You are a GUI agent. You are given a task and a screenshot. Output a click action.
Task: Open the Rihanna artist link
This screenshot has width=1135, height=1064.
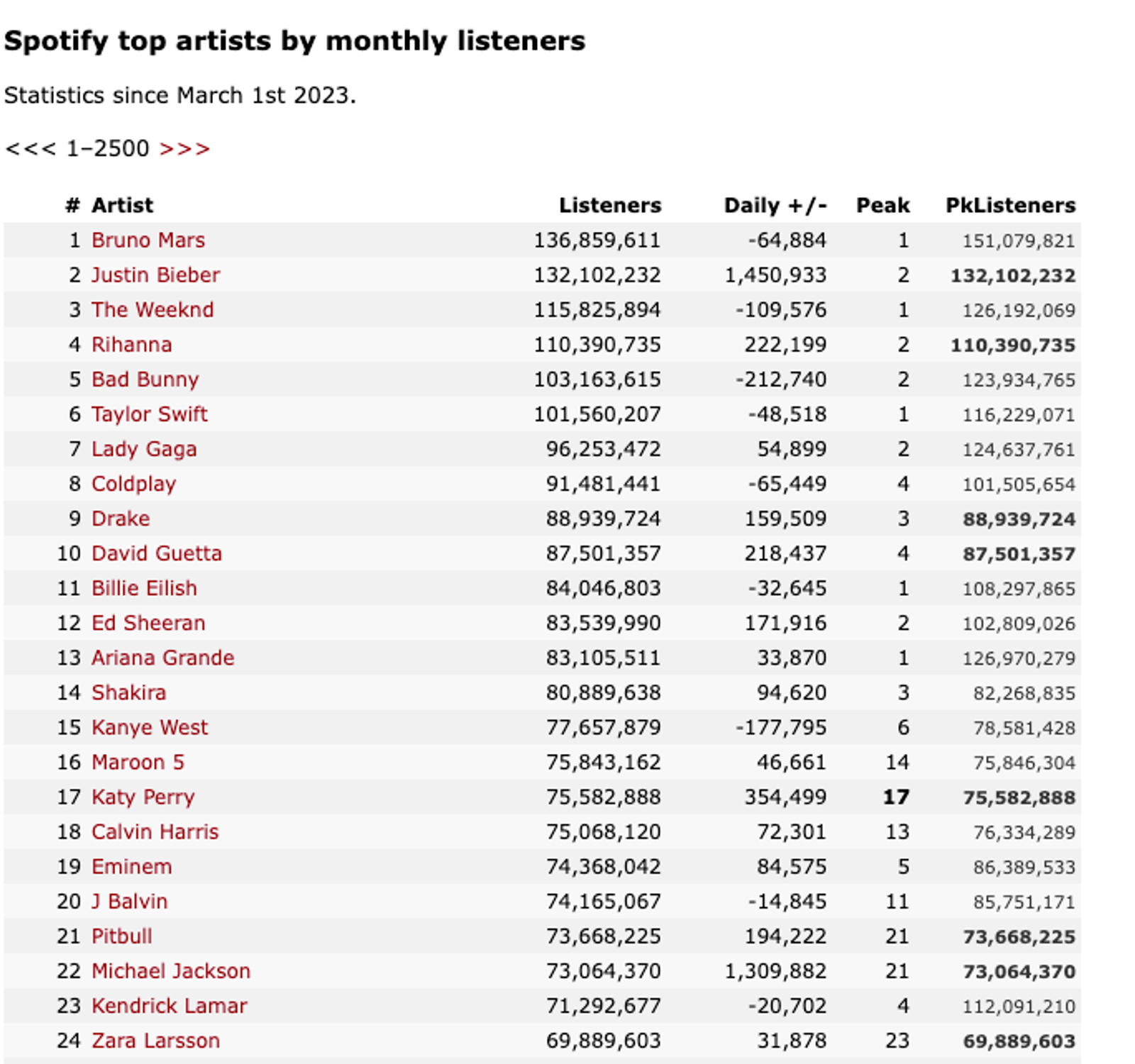pyautogui.click(x=132, y=345)
